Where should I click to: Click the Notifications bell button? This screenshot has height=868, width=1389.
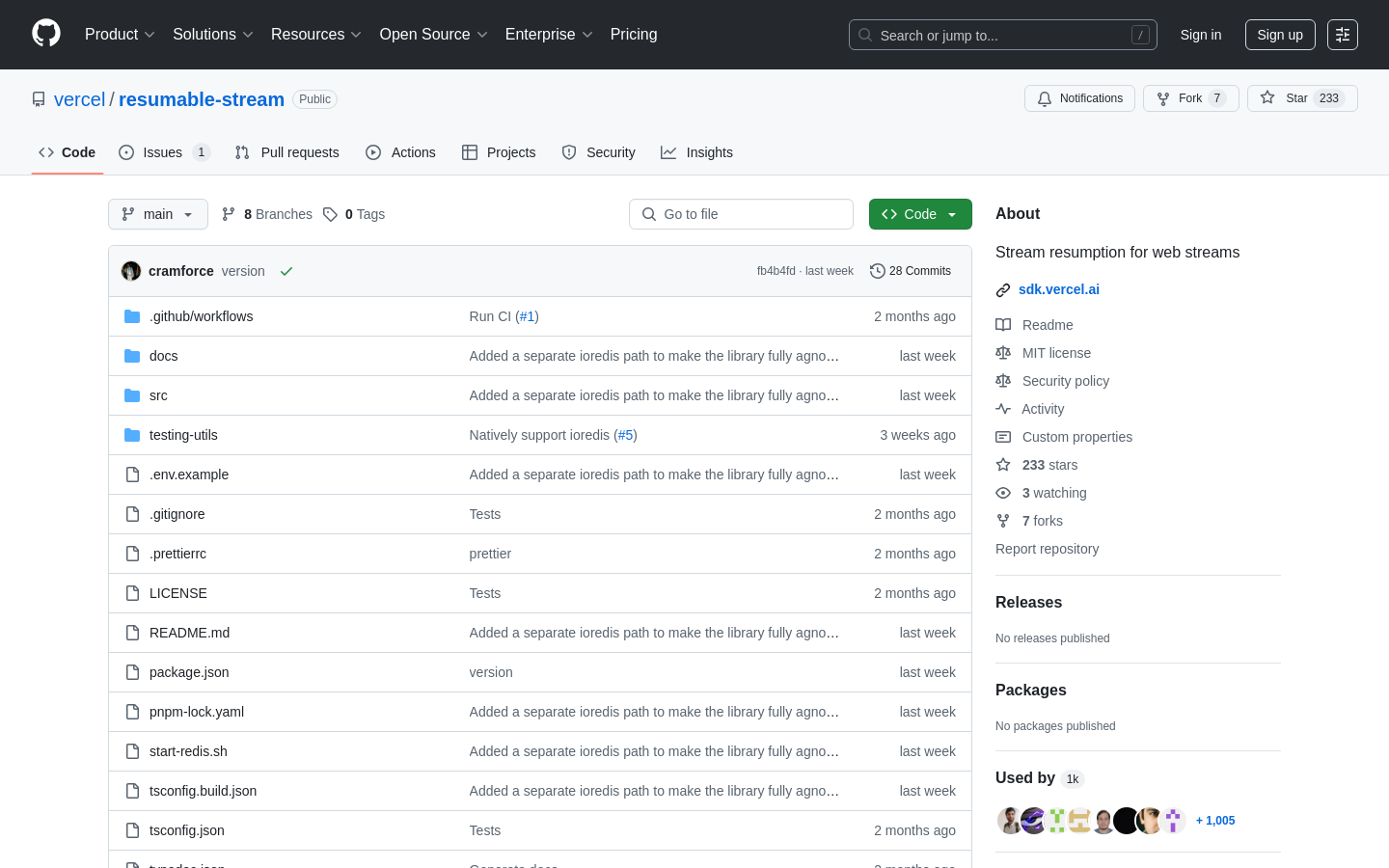[1079, 98]
